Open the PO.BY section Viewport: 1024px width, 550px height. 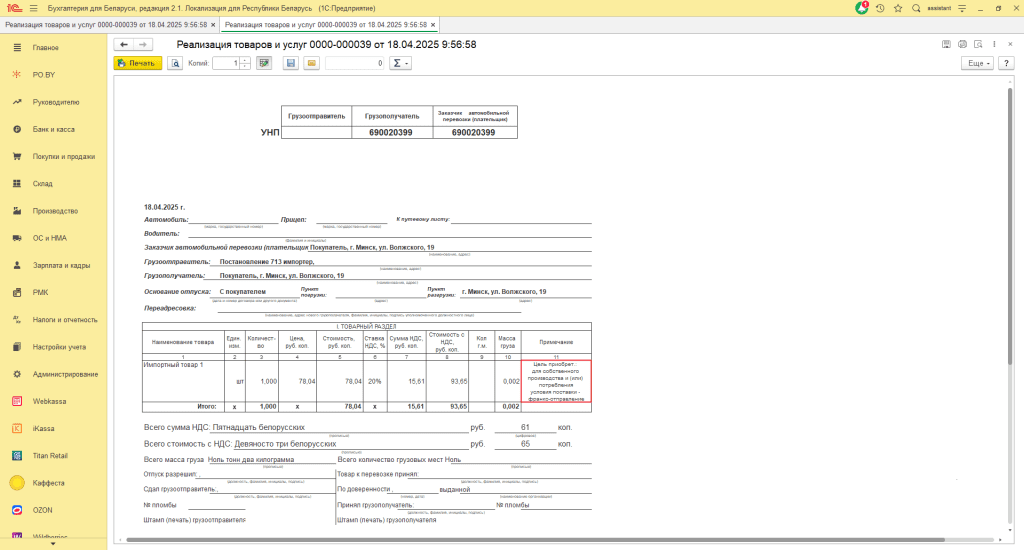click(x=44, y=75)
